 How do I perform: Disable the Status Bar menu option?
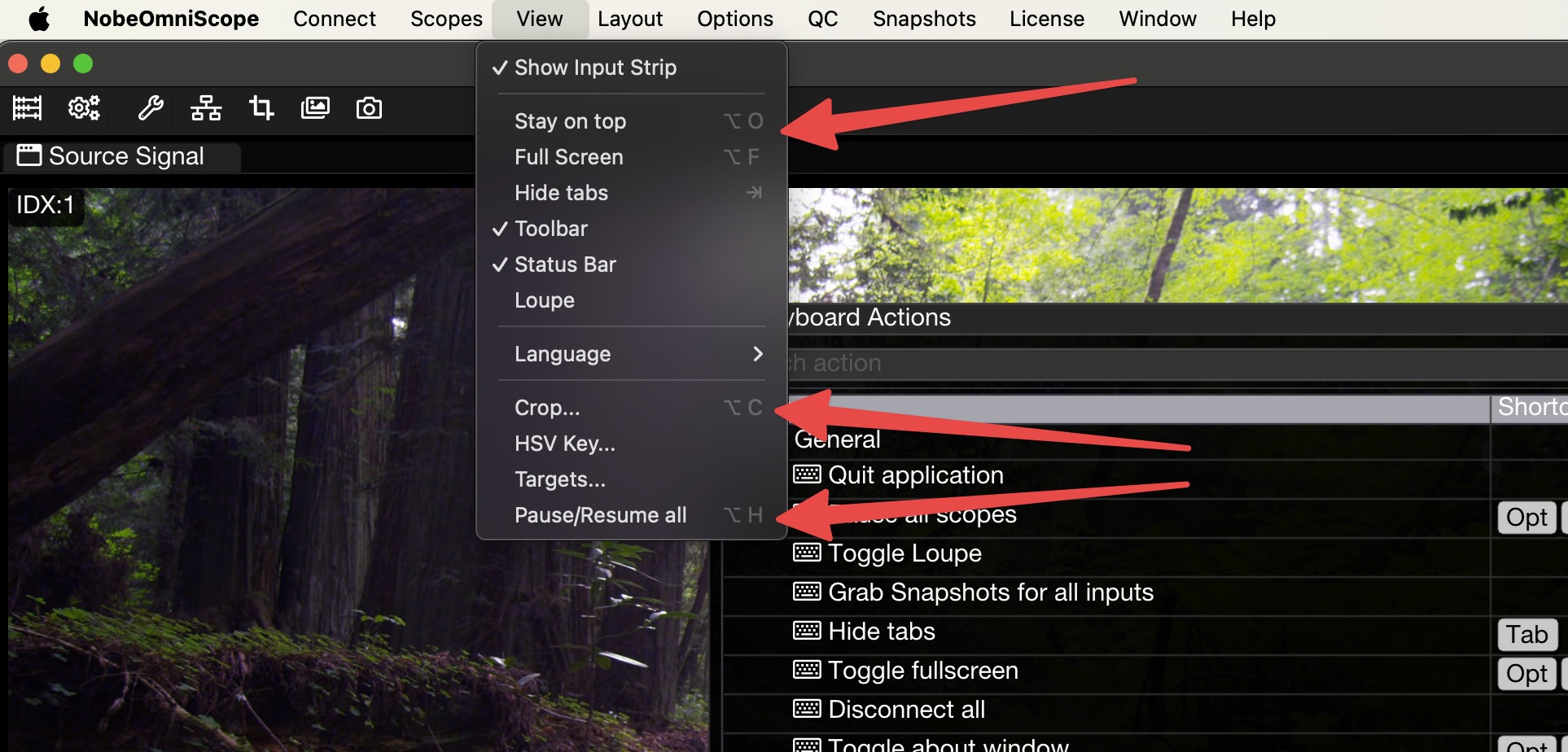pyautogui.click(x=565, y=265)
